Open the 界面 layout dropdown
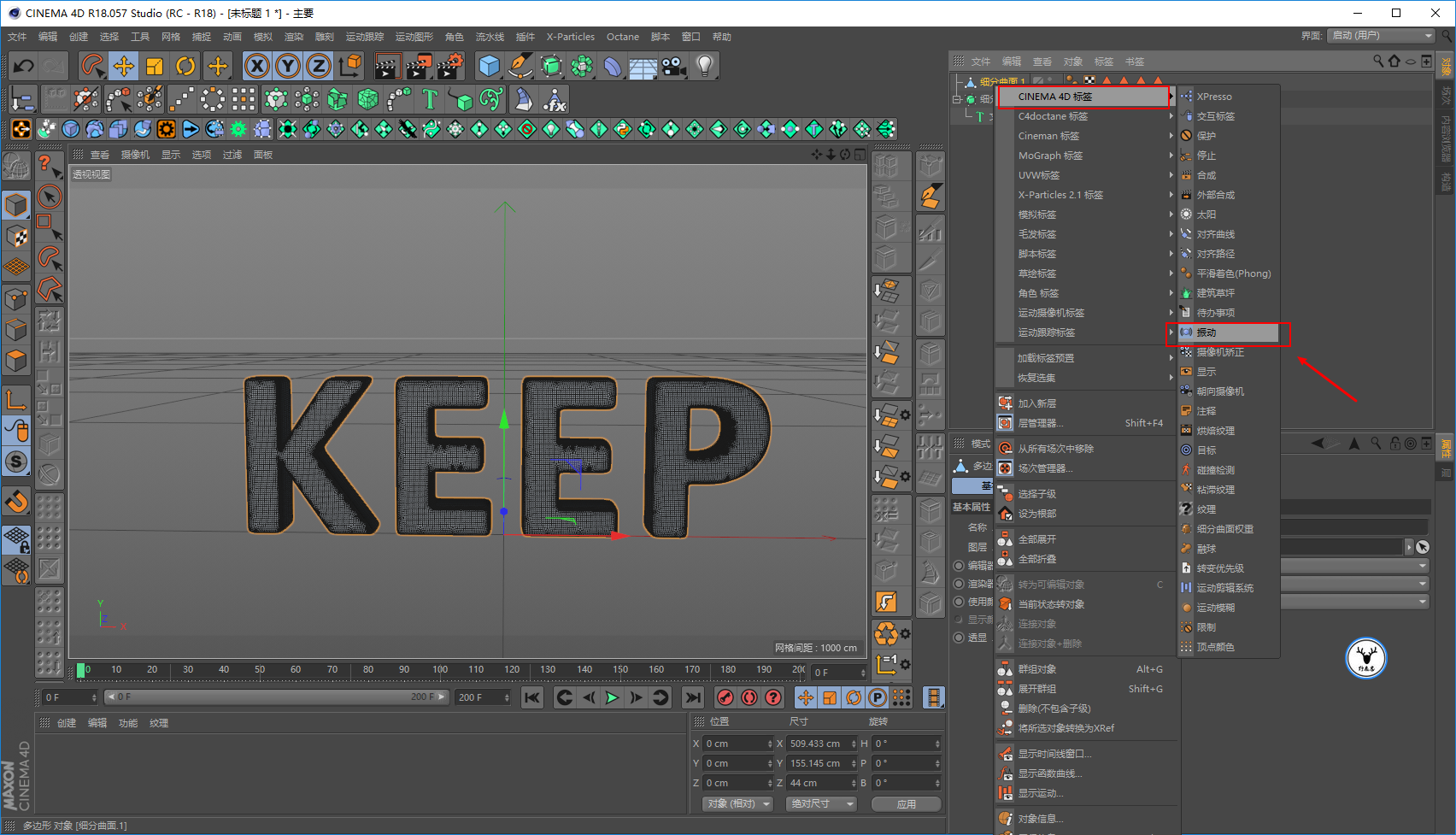The height and width of the screenshot is (835, 1456). tap(1382, 36)
